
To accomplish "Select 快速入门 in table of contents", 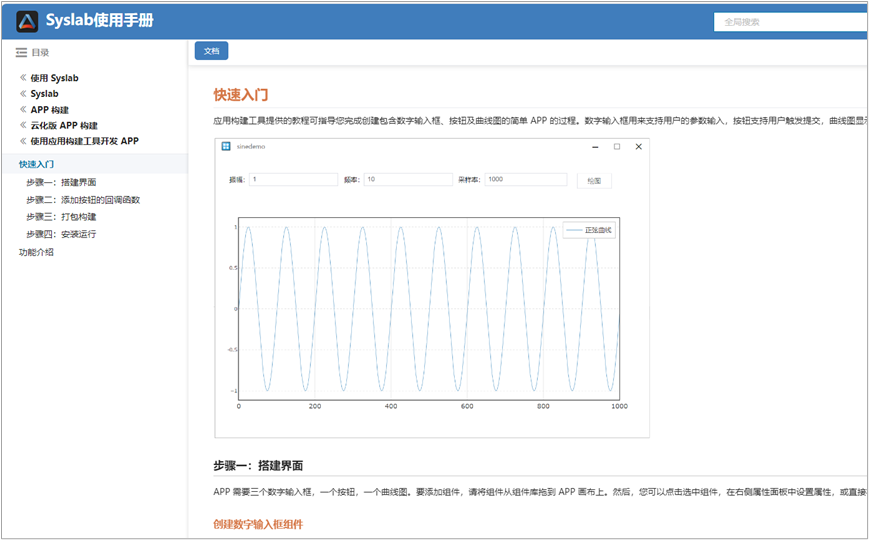I will point(37,164).
